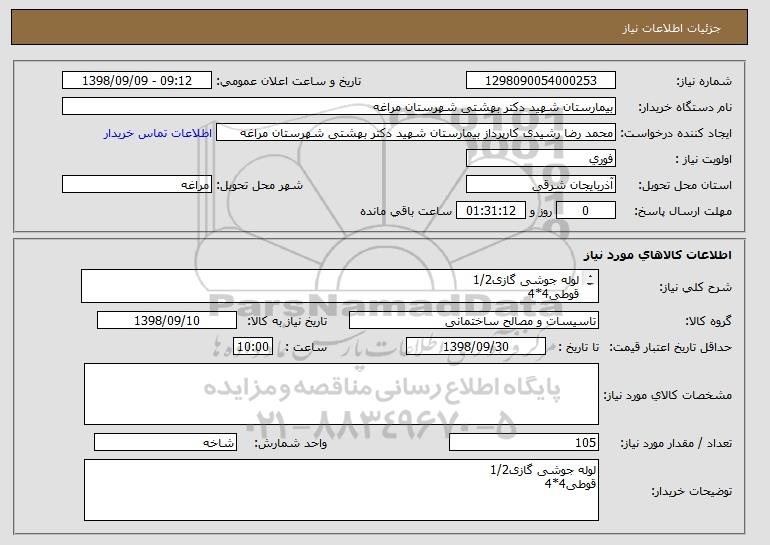Click the توضیحات خریدار text area
This screenshot has height=545, width=770.
tap(341, 490)
